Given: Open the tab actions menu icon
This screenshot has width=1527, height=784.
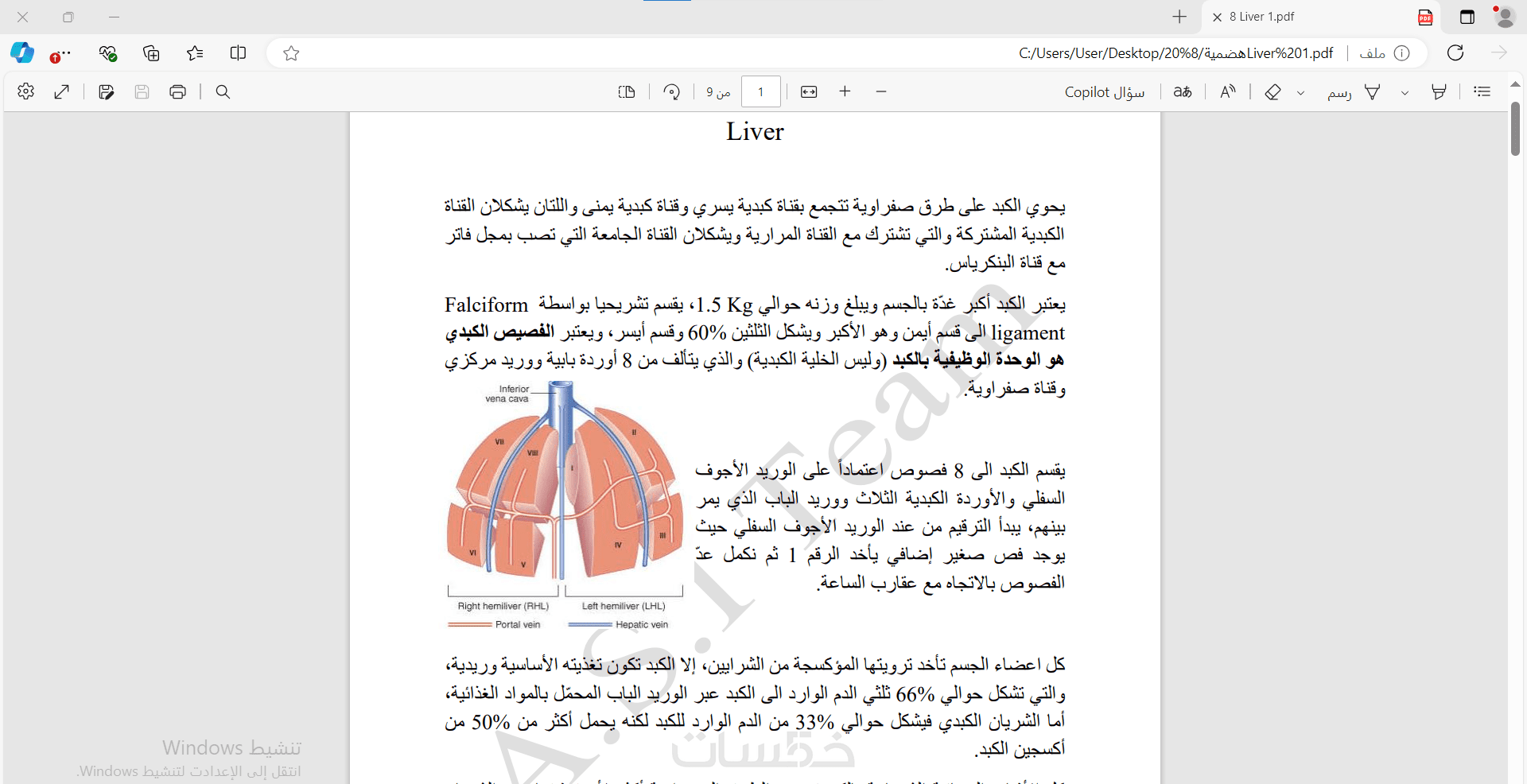Looking at the screenshot, I should (1467, 17).
